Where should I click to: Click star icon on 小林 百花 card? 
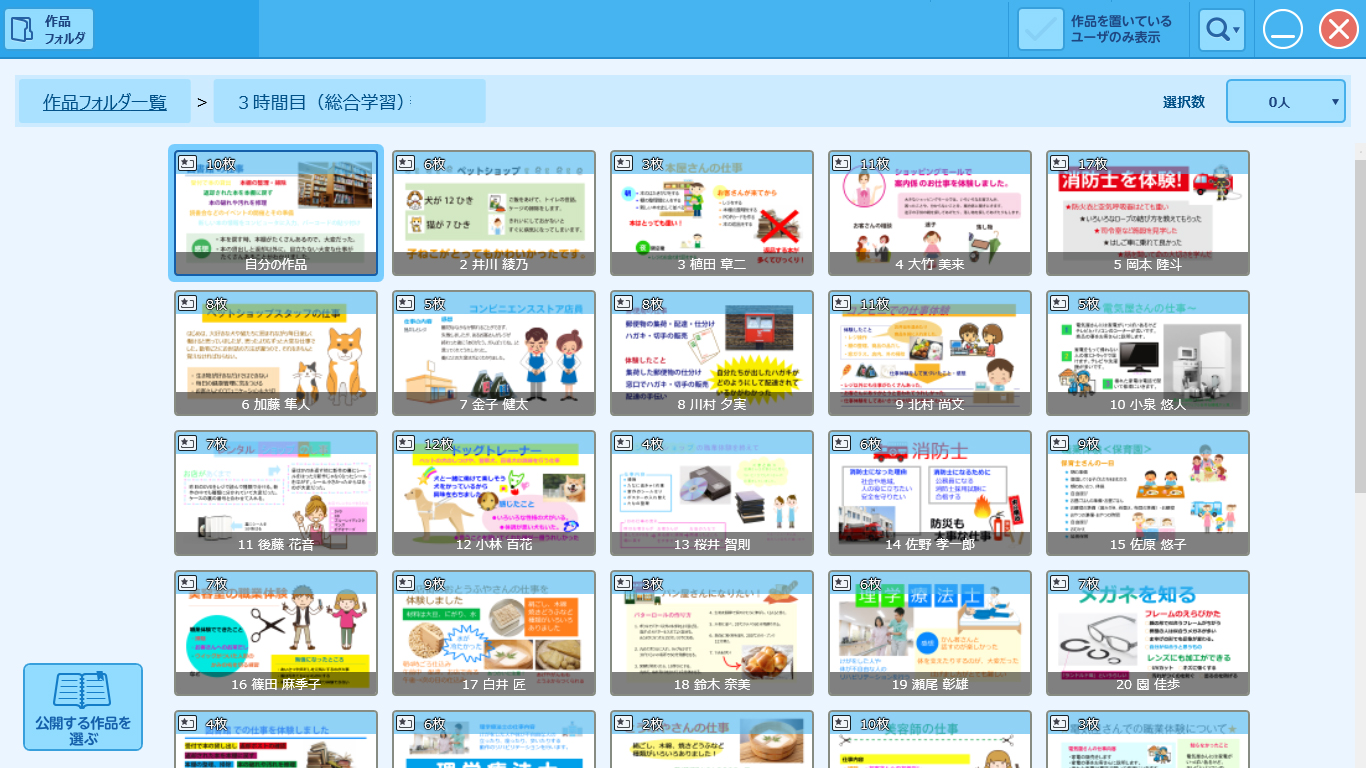click(x=405, y=443)
